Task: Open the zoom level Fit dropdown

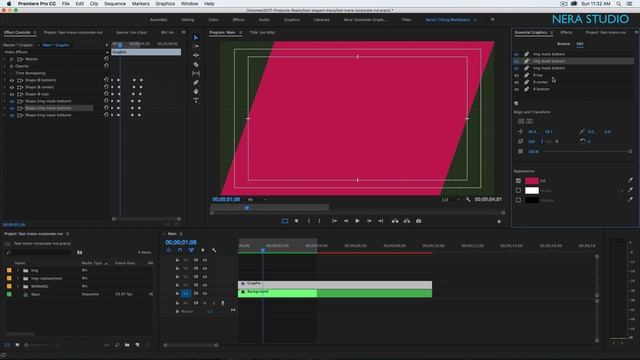Action: (257, 200)
